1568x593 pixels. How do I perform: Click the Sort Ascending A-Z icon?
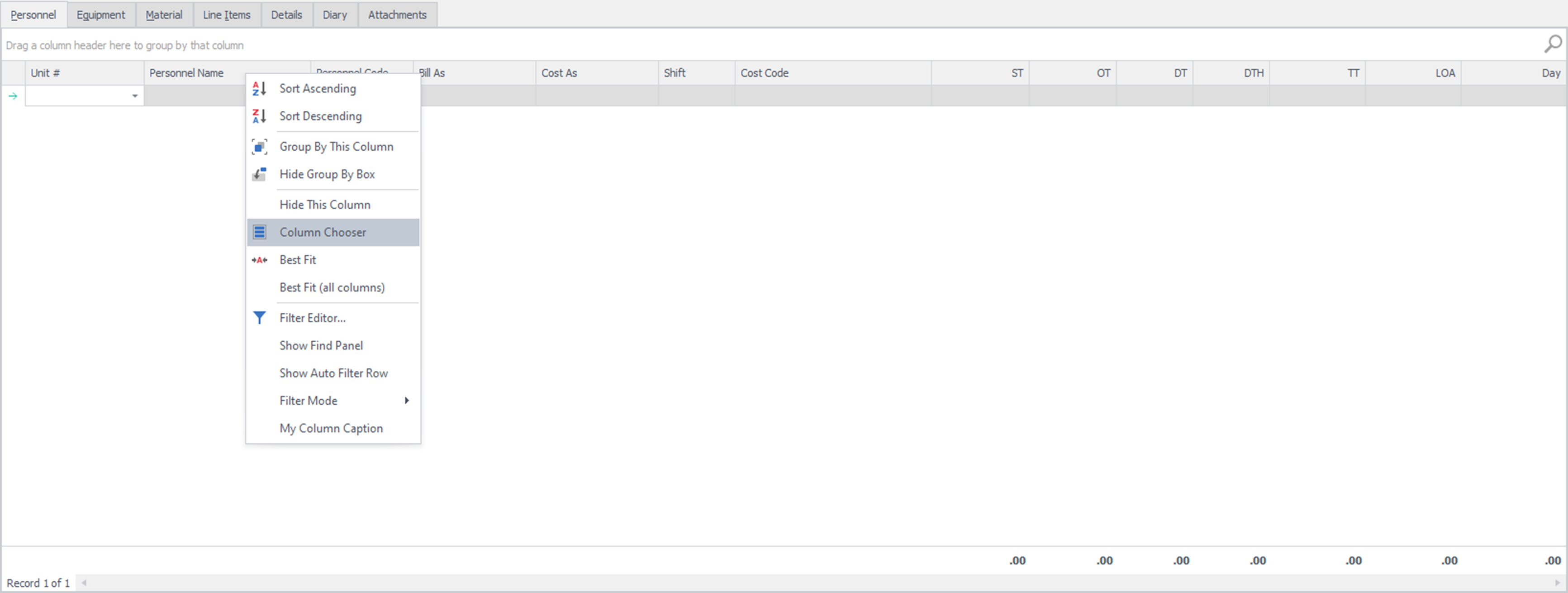pyautogui.click(x=259, y=89)
